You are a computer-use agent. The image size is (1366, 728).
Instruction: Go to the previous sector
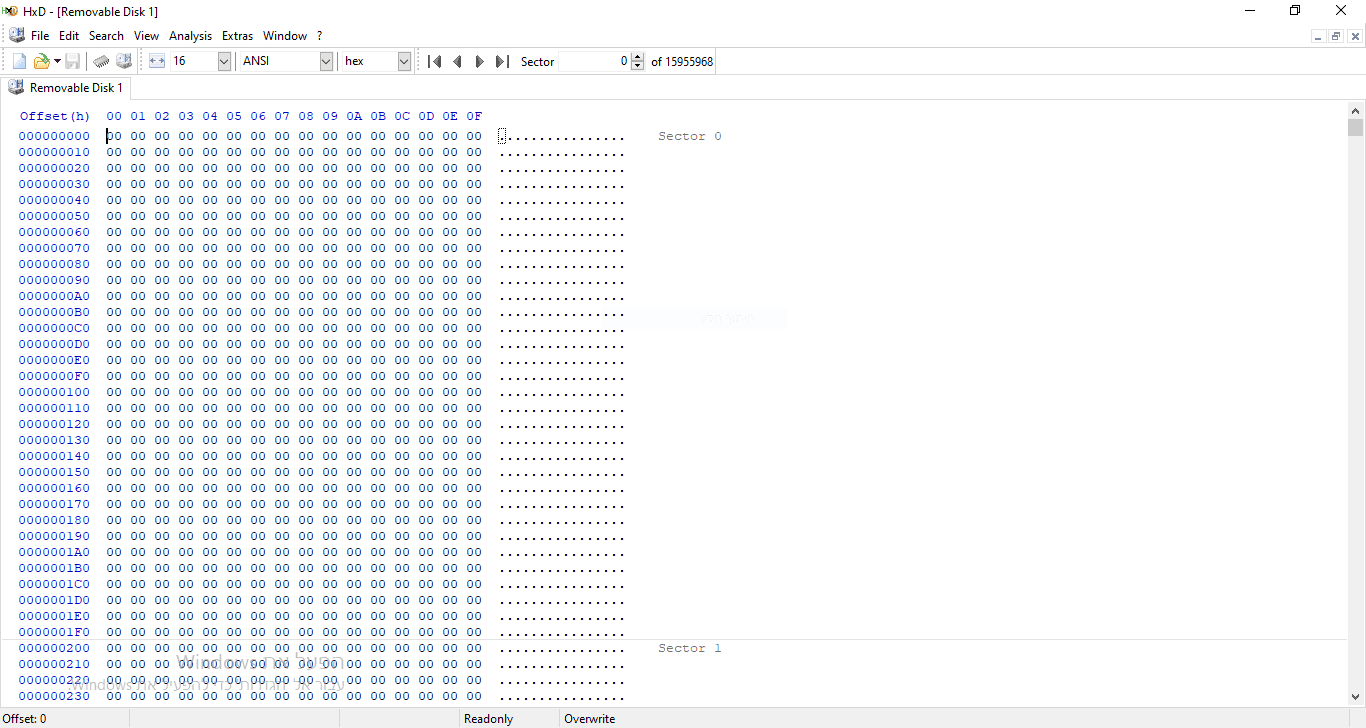(457, 61)
